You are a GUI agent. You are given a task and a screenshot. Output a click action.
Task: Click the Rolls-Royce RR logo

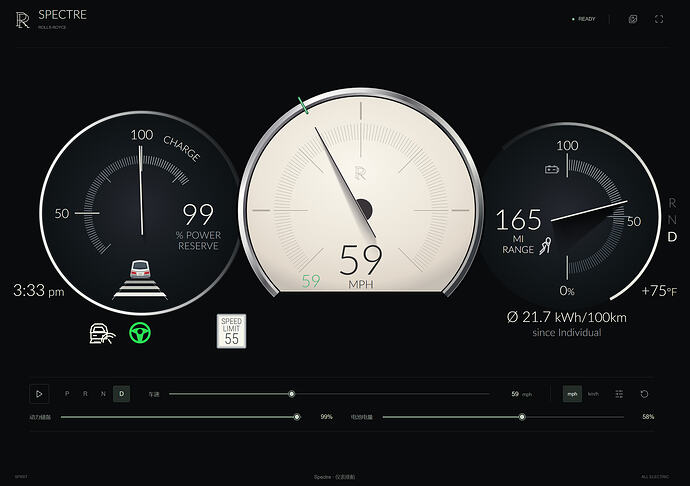22,20
